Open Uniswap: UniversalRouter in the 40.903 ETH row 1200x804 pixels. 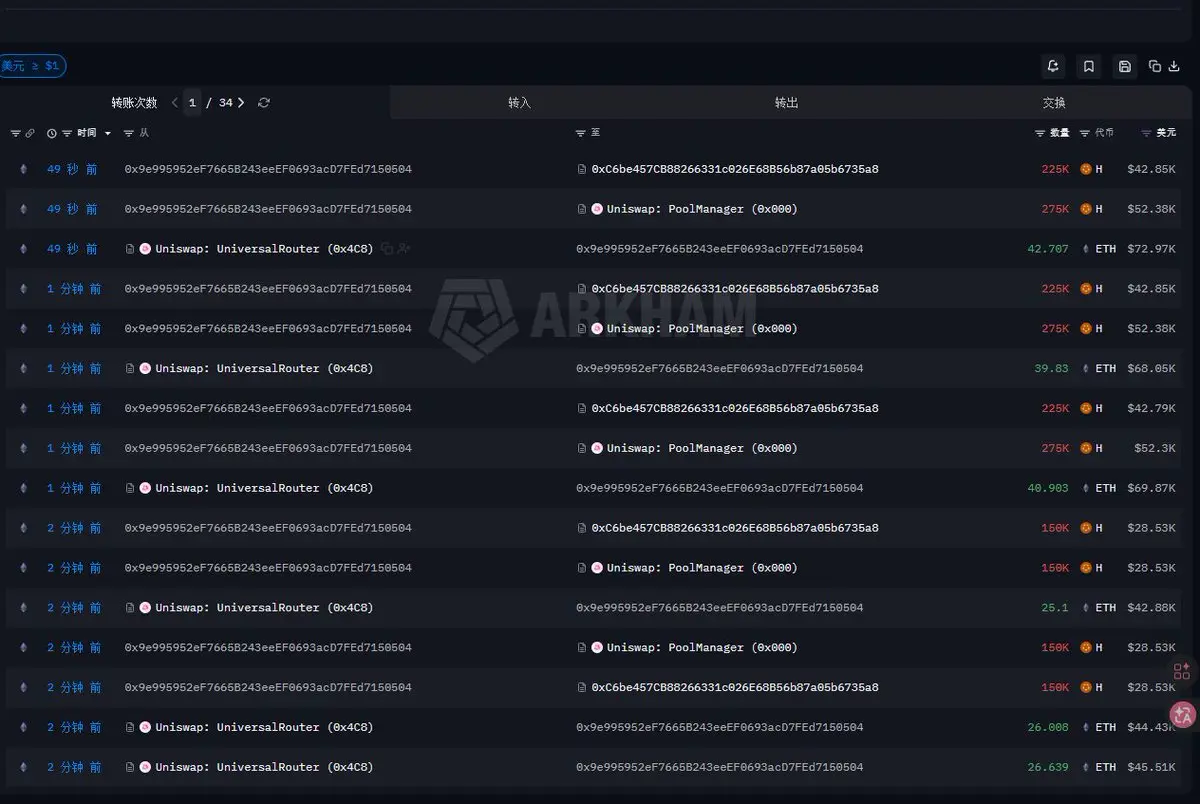click(264, 489)
